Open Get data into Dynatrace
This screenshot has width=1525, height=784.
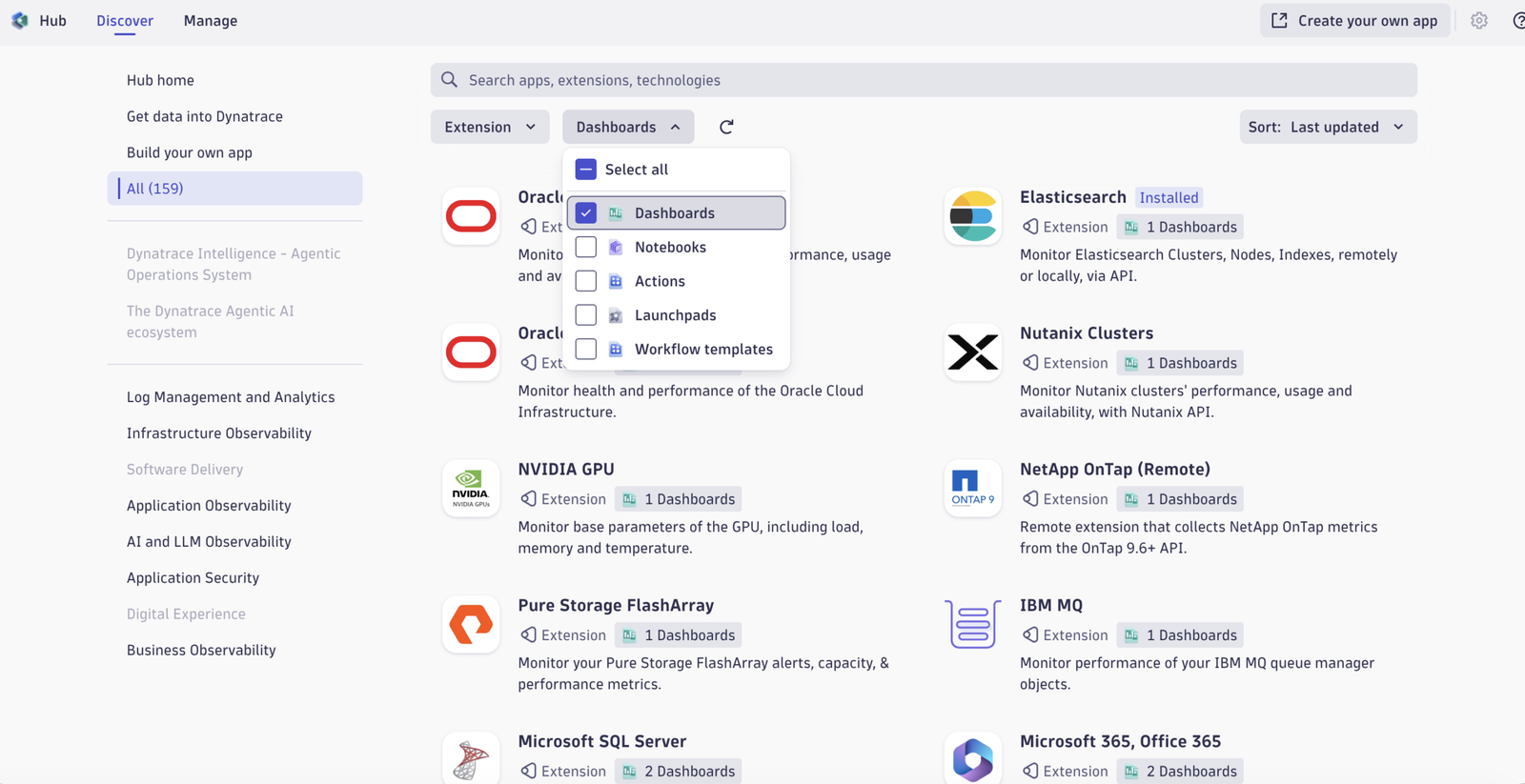(205, 116)
